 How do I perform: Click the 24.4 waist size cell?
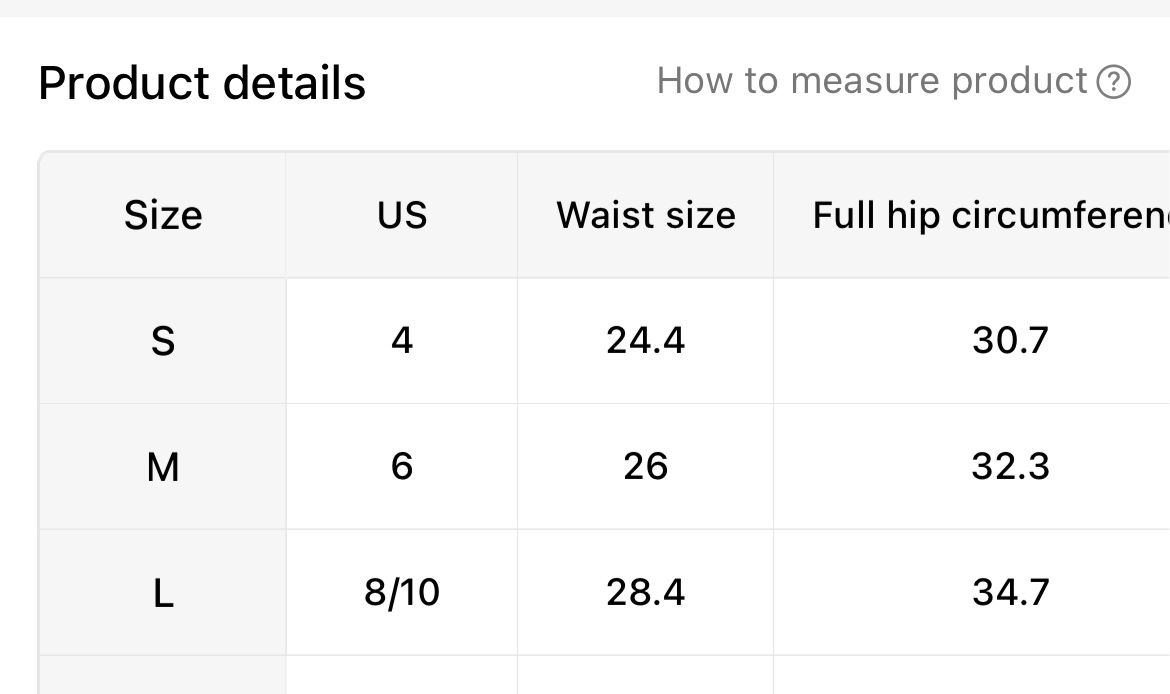pos(645,341)
